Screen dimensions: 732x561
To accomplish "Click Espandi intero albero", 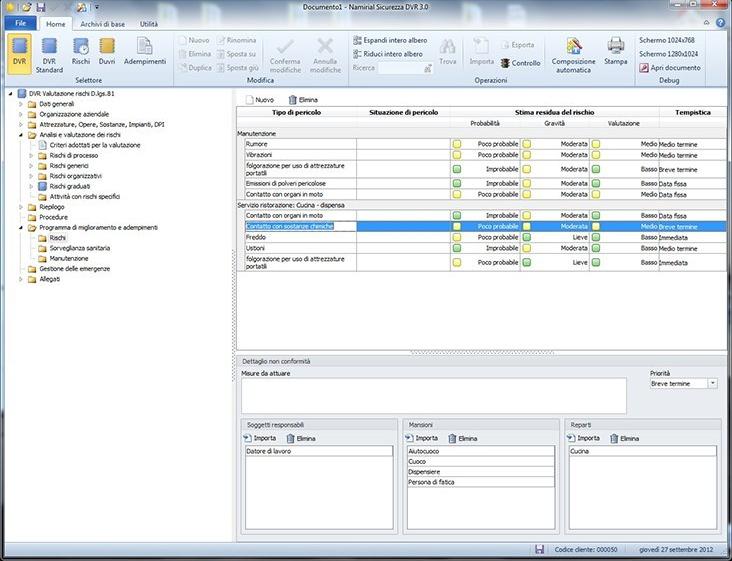I will coord(392,40).
